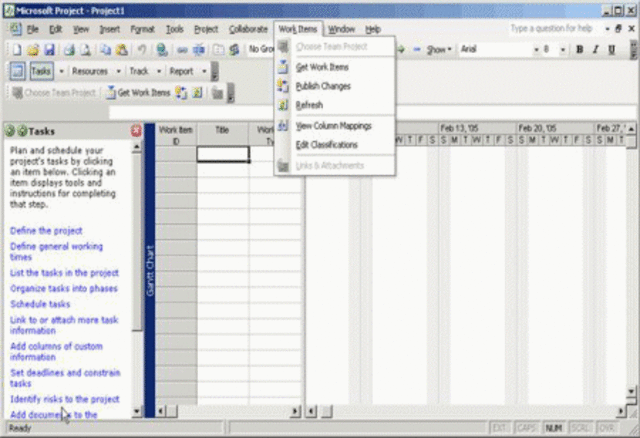The image size is (640, 438).
Task: Print the current view
Action: click(x=69, y=49)
